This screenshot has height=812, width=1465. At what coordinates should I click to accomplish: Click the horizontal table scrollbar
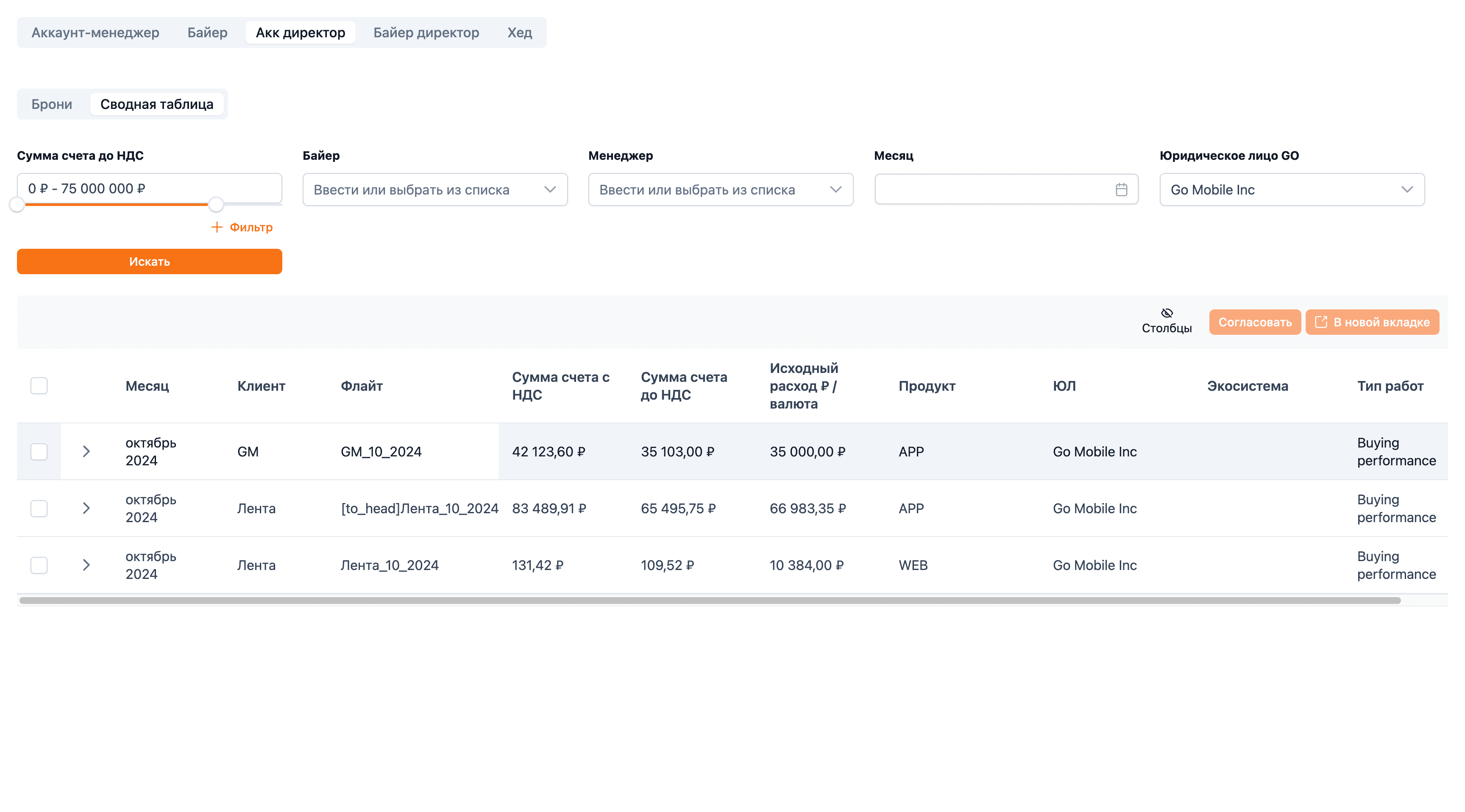pos(710,601)
